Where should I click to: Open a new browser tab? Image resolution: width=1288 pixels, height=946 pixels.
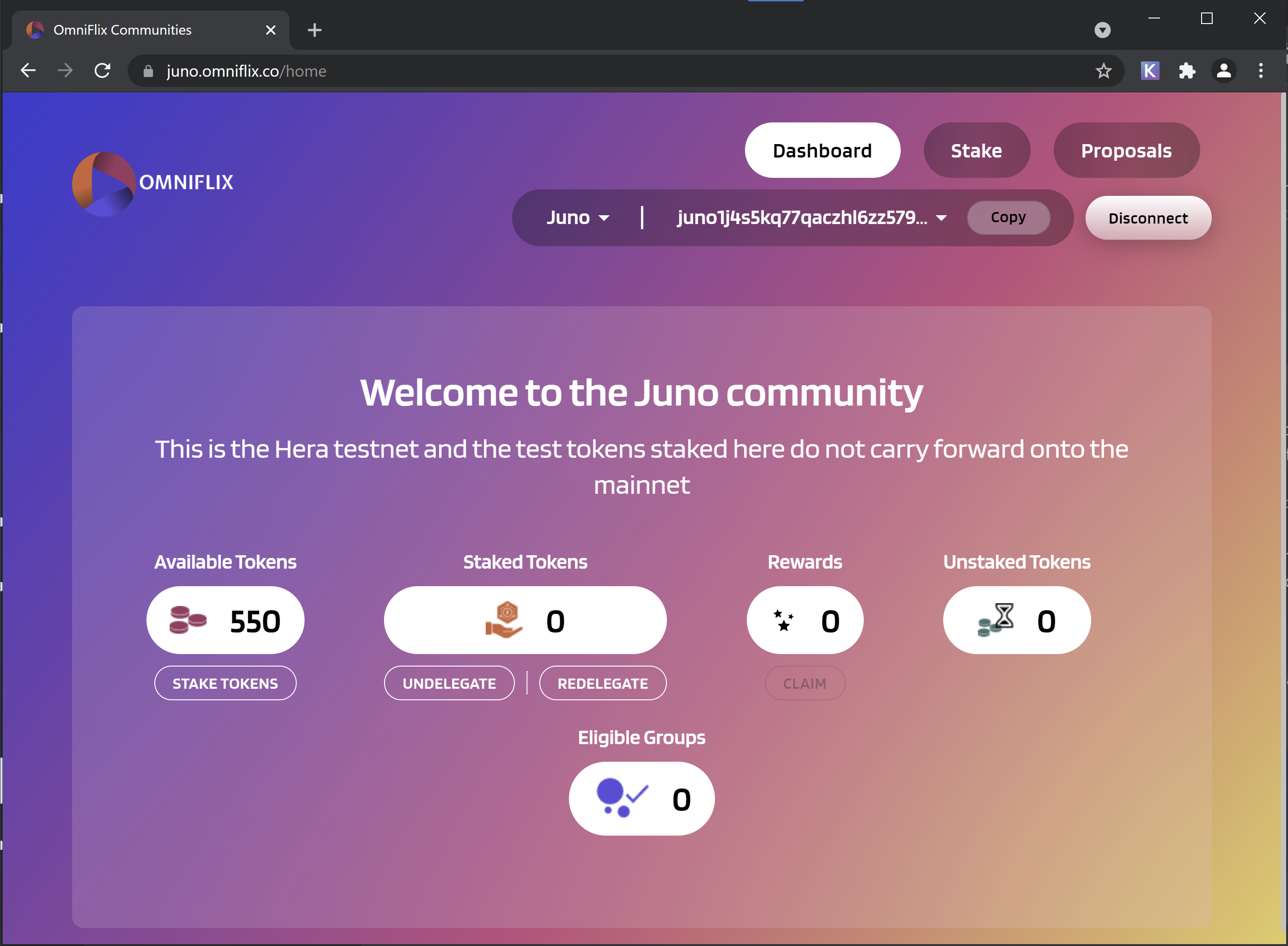315,30
